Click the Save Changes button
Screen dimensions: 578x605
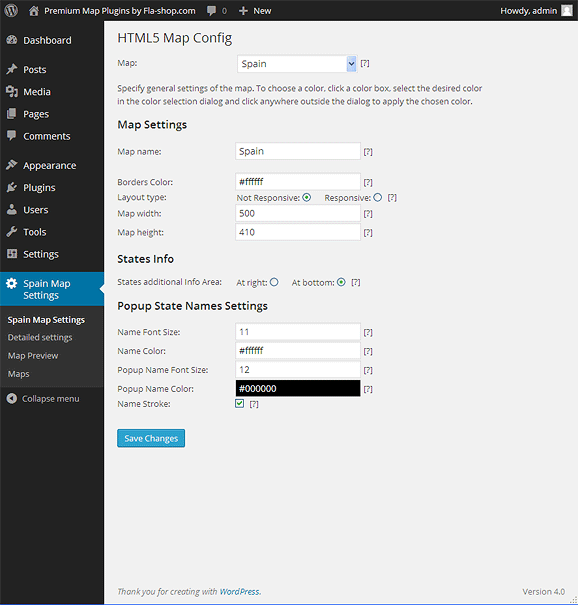pyautogui.click(x=151, y=438)
